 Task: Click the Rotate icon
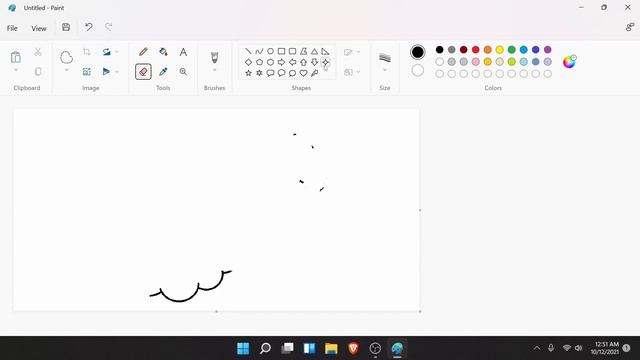(x=107, y=52)
